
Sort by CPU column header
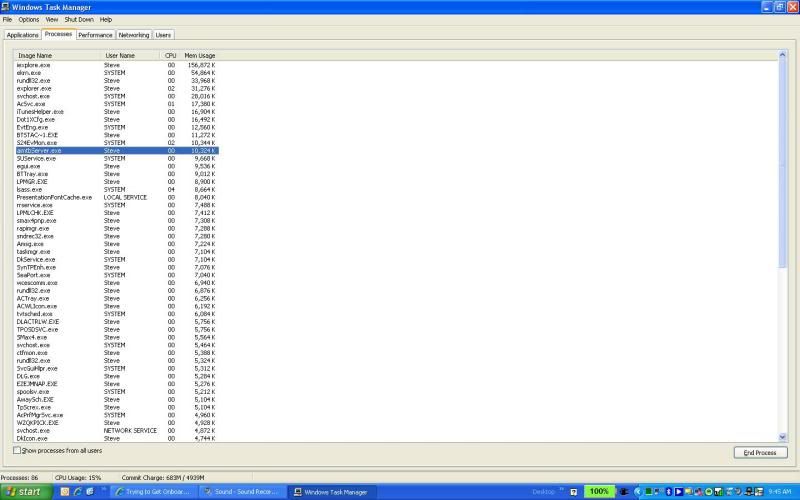170,55
